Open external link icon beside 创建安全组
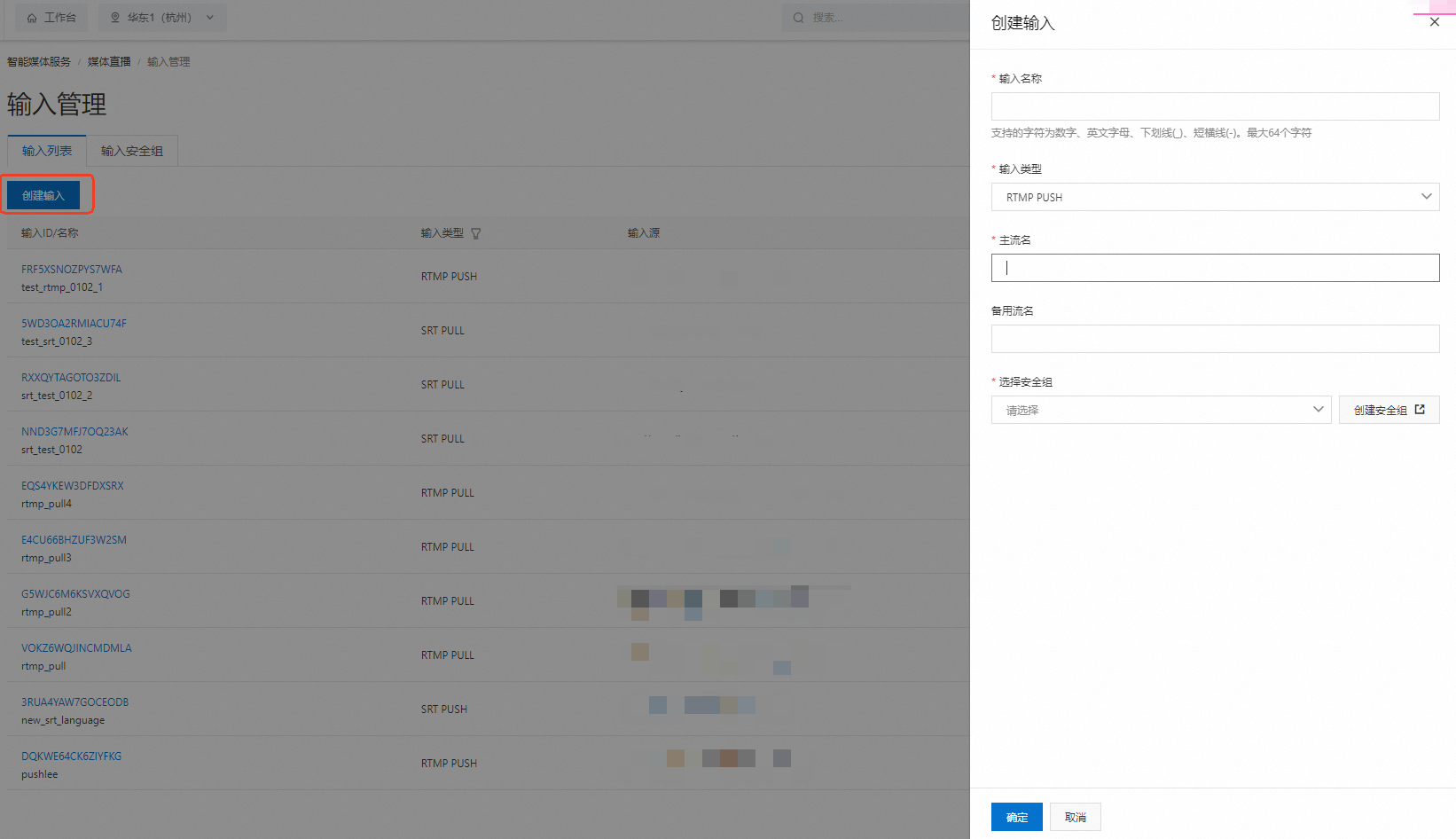 tap(1420, 410)
